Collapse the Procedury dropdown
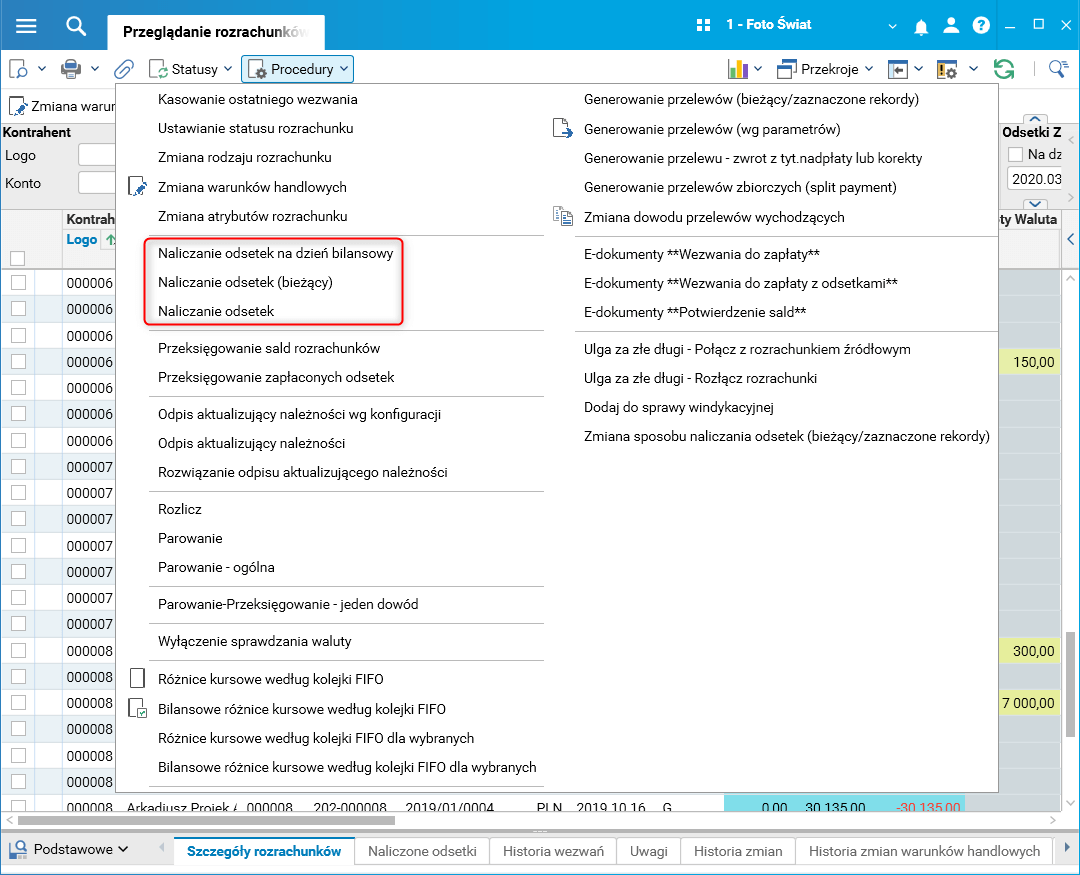Image resolution: width=1080 pixels, height=875 pixels. click(298, 69)
